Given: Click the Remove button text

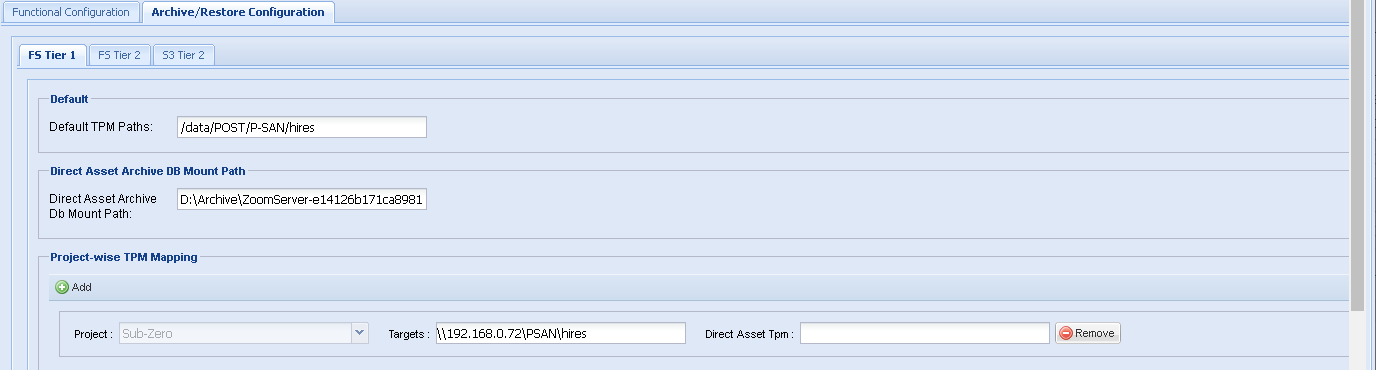Looking at the screenshot, I should [x=1095, y=333].
